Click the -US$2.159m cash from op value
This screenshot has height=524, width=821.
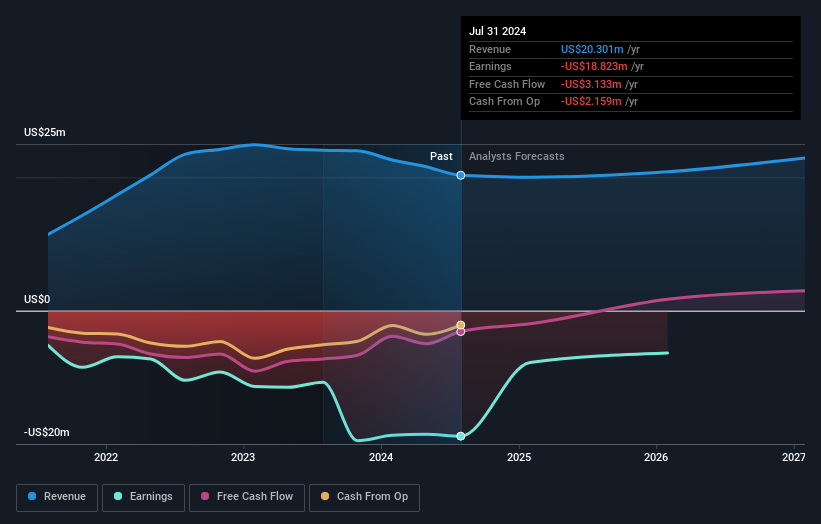pos(591,102)
